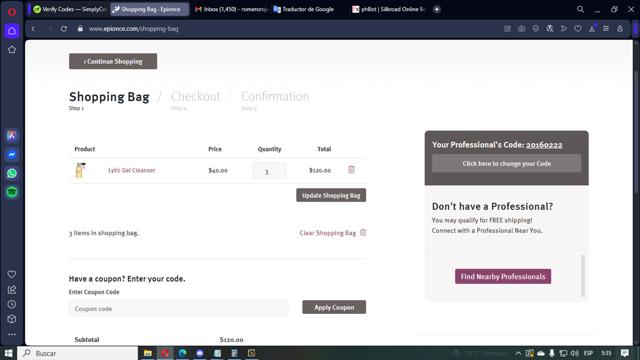
Task: Open the profile account icon
Action: tap(620, 29)
